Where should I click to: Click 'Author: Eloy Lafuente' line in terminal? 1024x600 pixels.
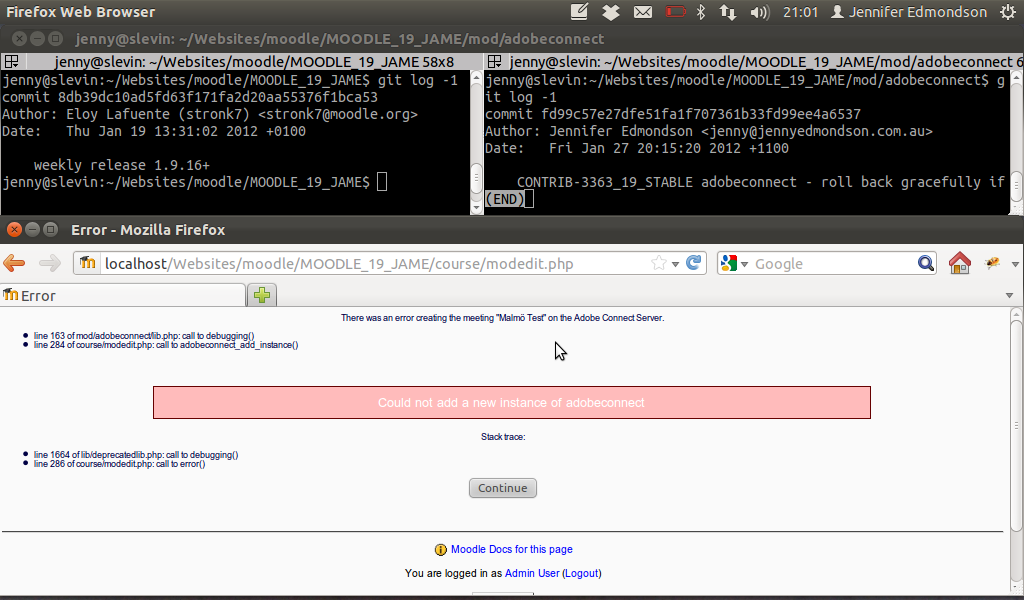point(210,114)
